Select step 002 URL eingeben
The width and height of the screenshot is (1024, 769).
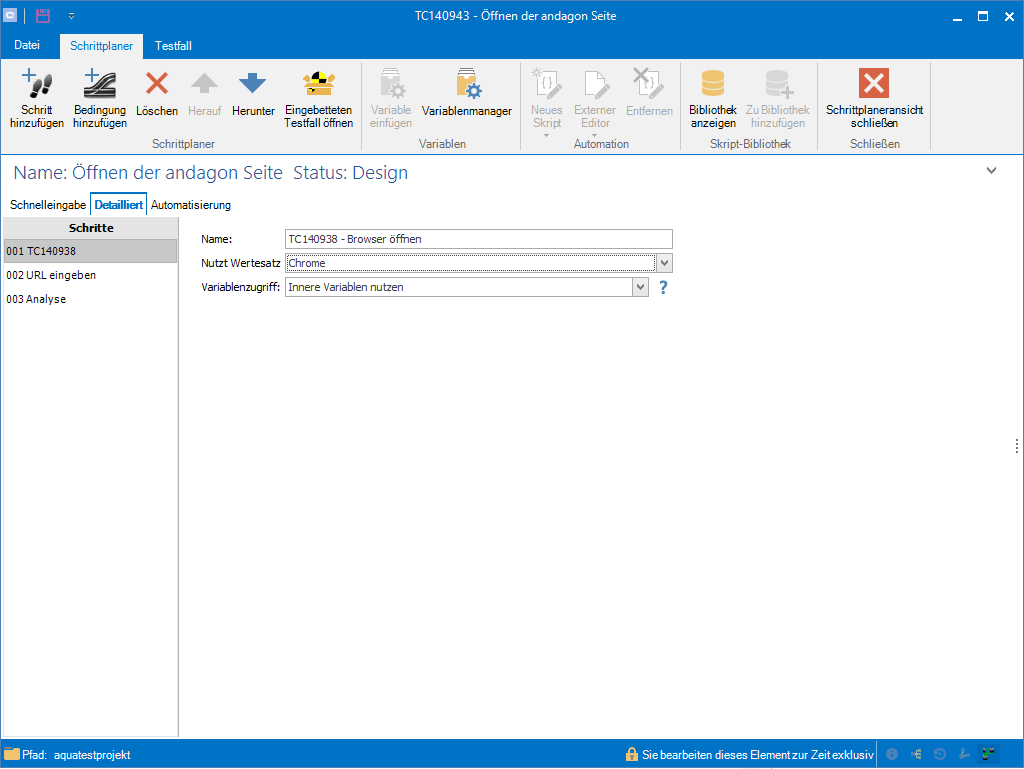(x=51, y=275)
